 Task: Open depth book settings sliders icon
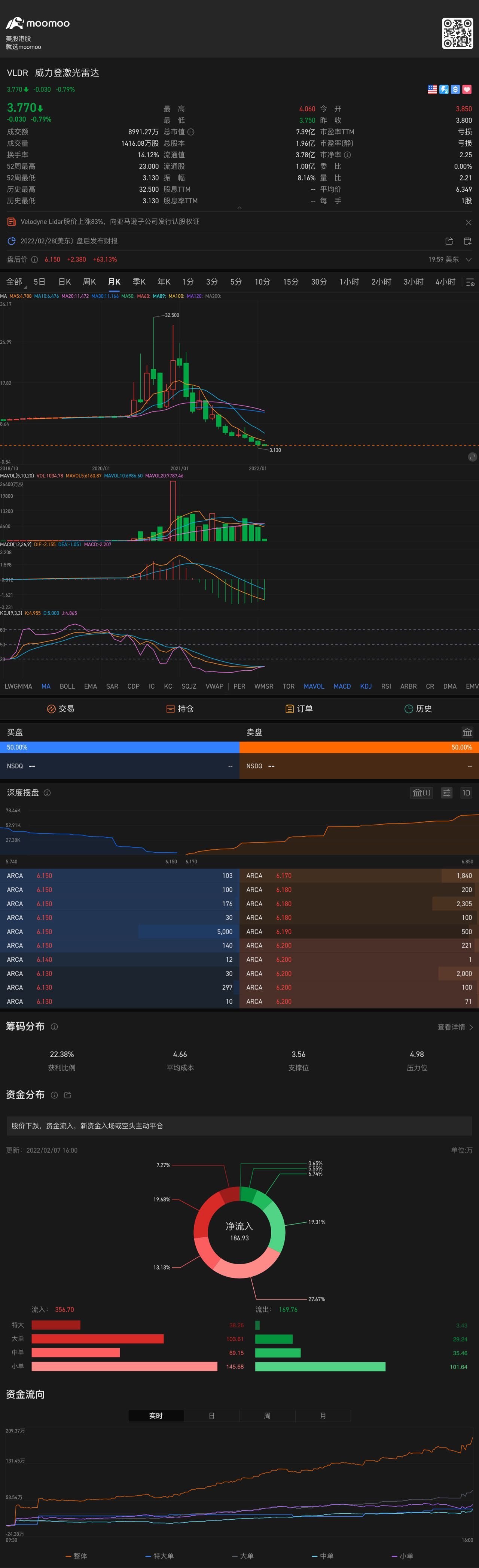point(447,792)
